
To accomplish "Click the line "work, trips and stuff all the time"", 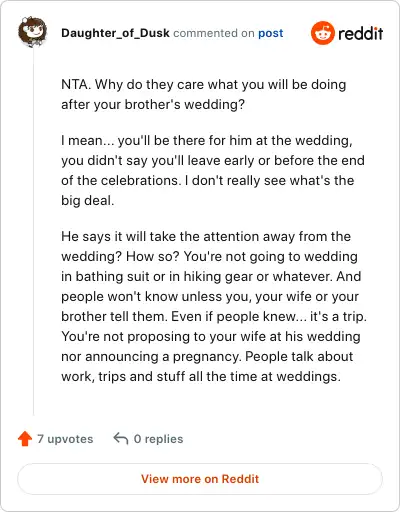I will pos(201,376).
